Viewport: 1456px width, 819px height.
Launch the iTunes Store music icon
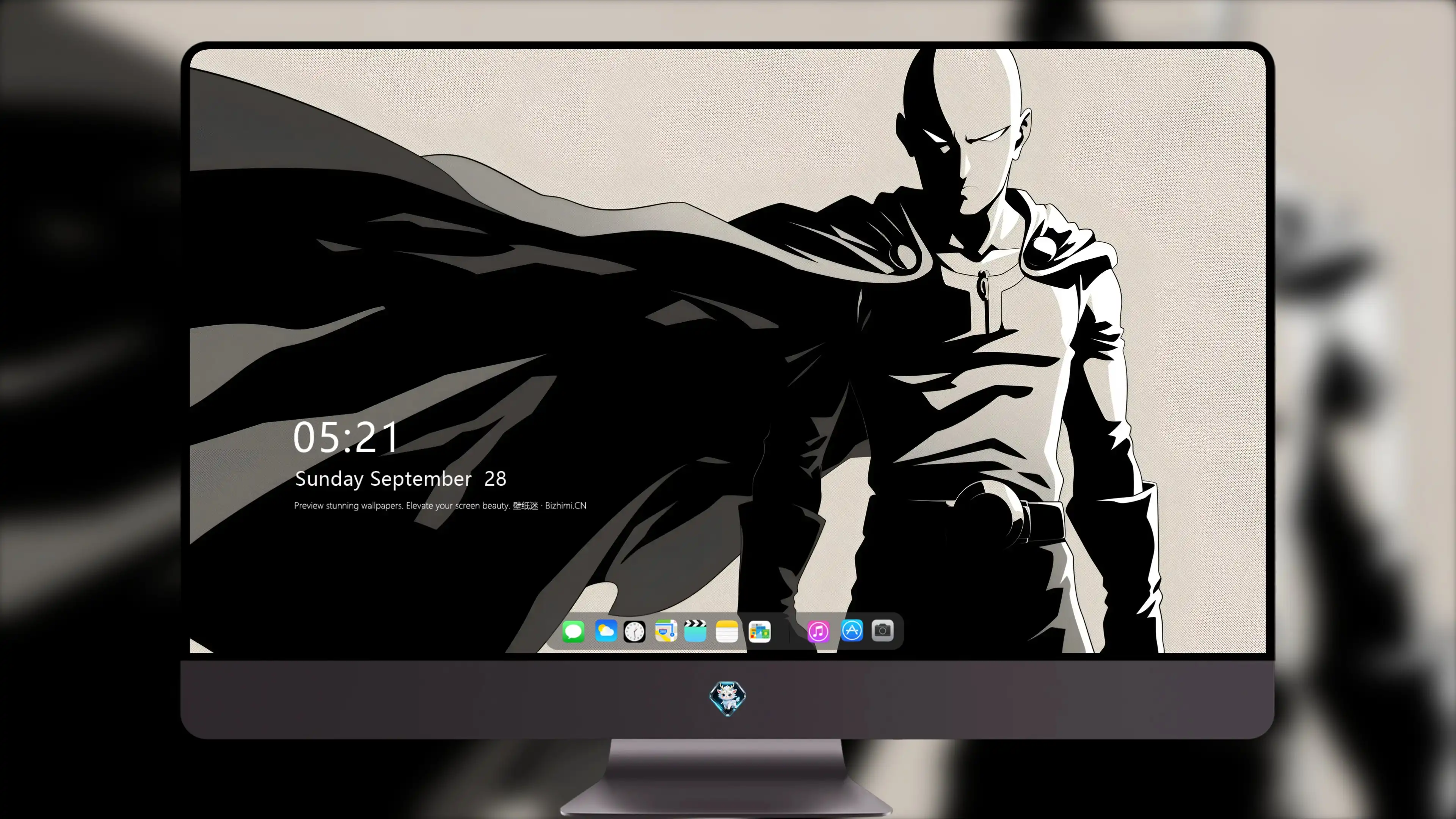tap(819, 631)
